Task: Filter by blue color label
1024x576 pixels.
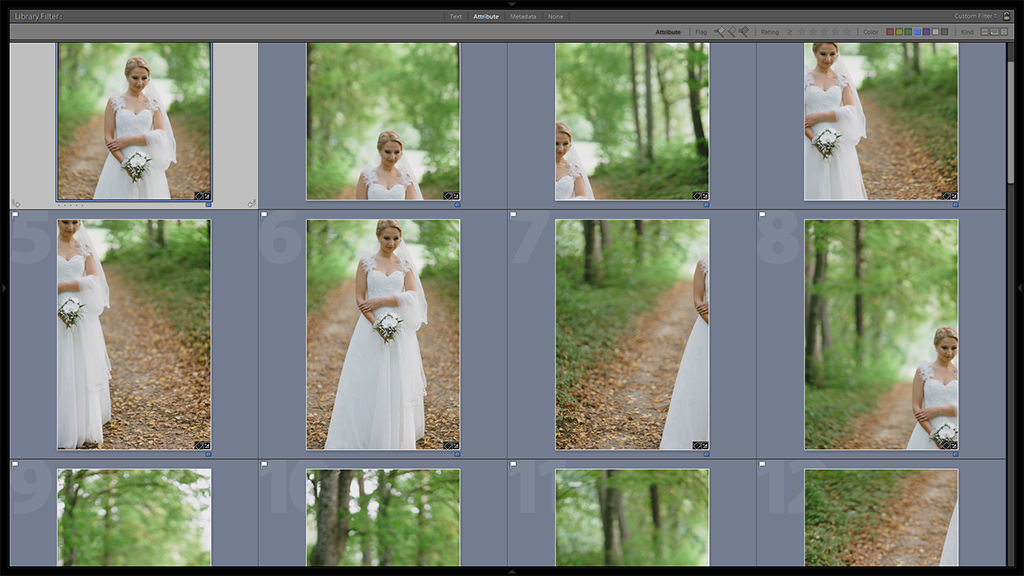Action: tap(917, 31)
